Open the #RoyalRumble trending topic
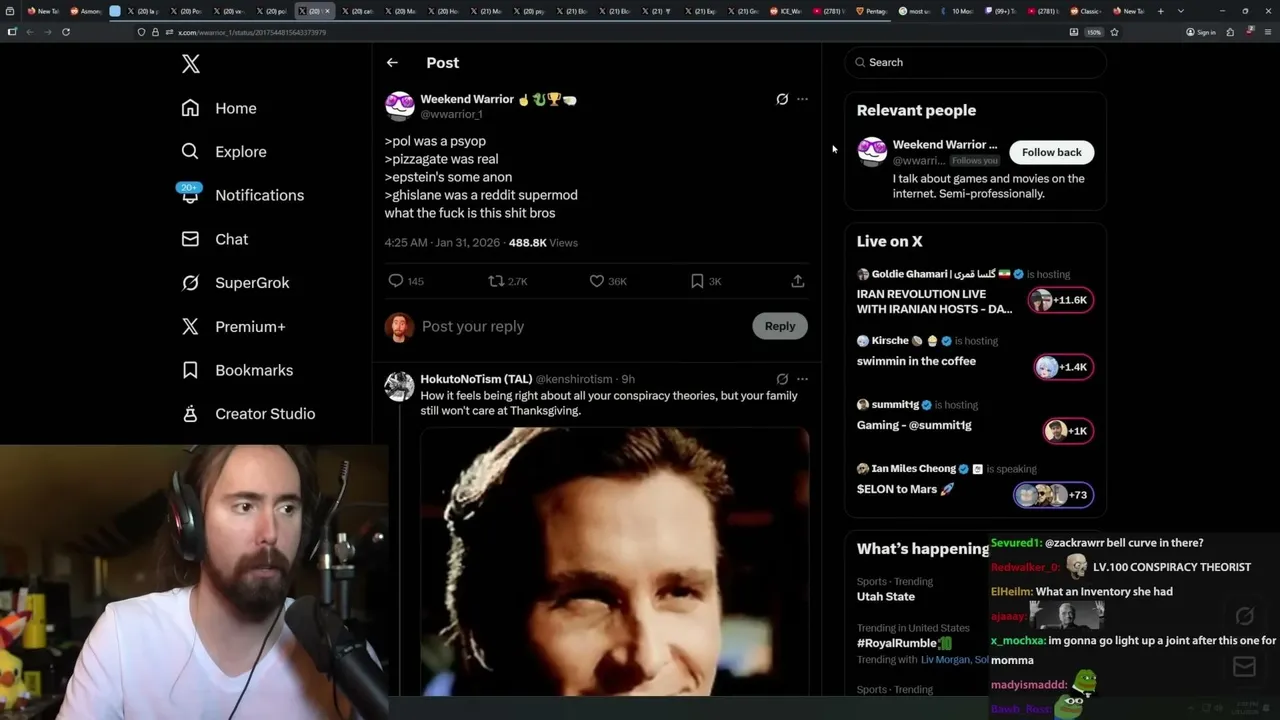 [x=905, y=643]
